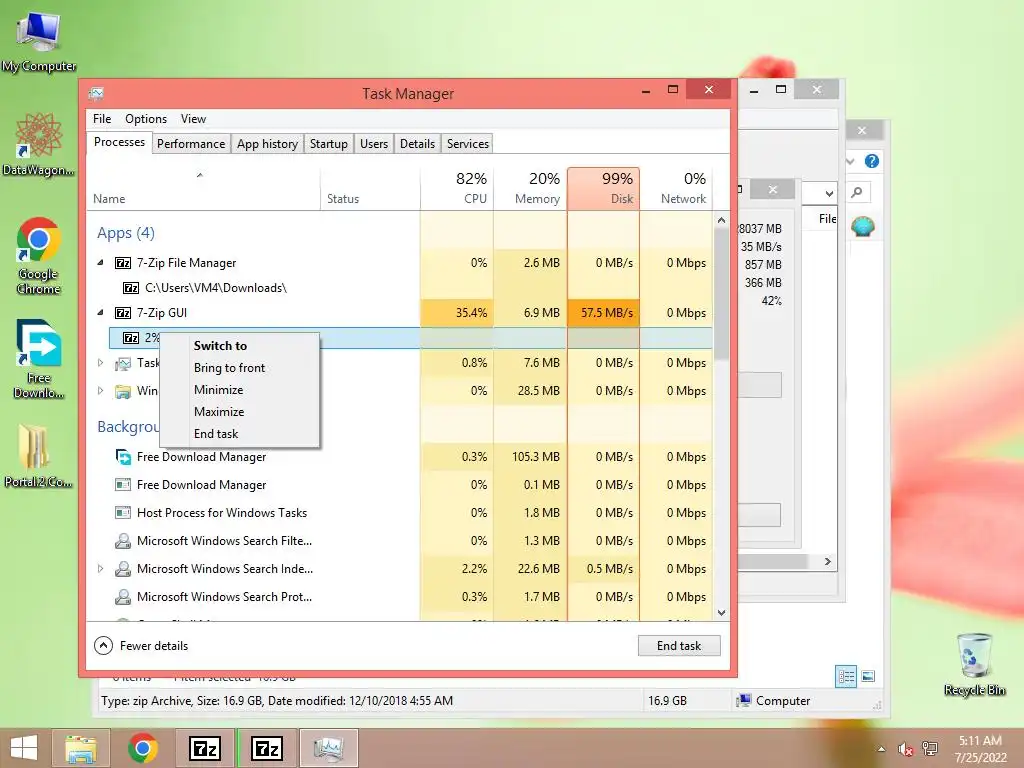Sort by the Disk column header
The image size is (1024, 768).
click(603, 188)
